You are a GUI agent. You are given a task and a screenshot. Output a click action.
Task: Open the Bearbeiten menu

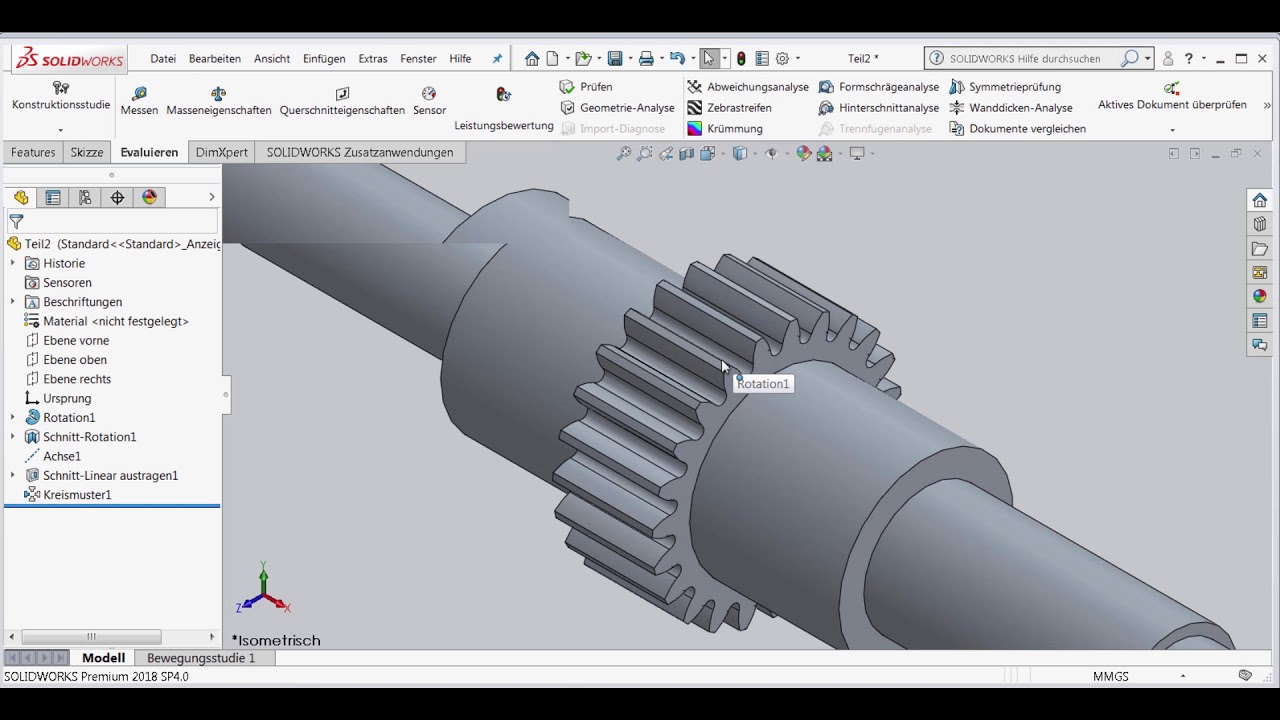215,59
